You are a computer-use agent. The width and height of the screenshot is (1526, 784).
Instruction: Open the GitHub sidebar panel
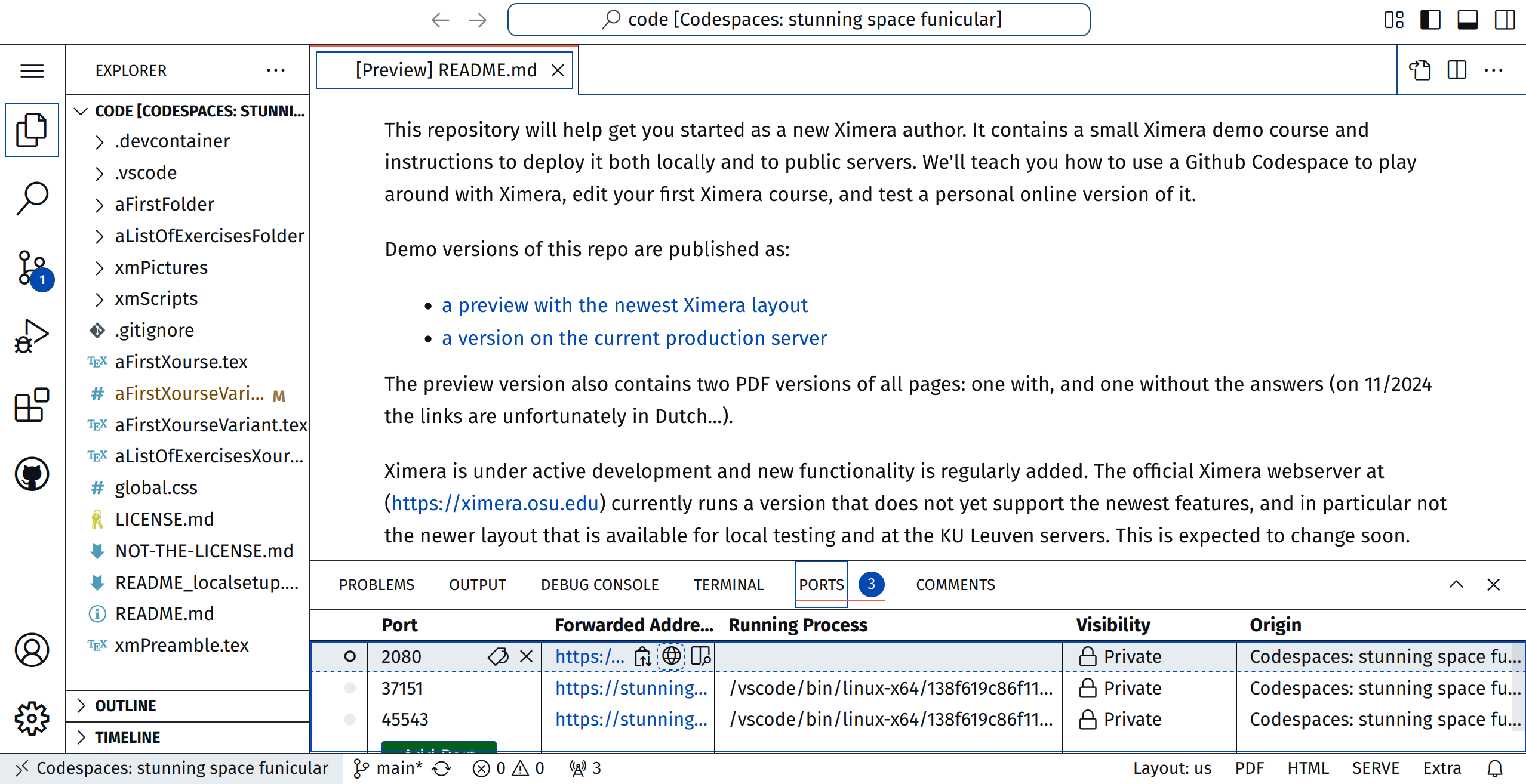point(32,474)
